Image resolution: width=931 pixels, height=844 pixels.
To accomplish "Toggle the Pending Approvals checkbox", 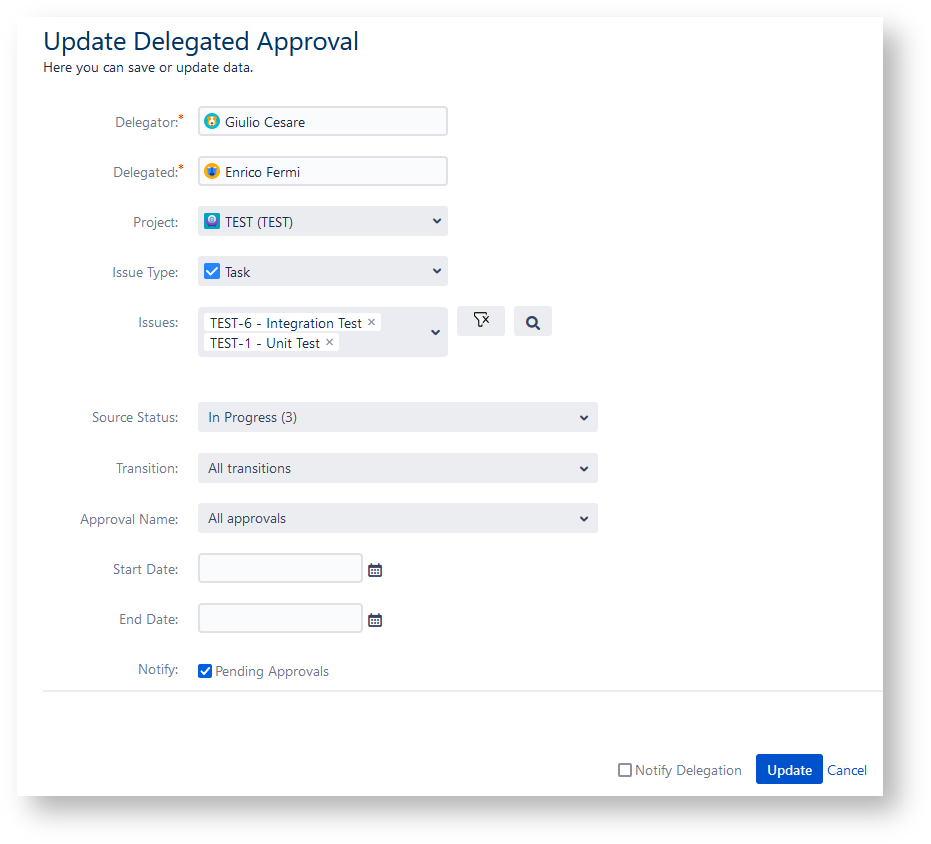I will [205, 671].
